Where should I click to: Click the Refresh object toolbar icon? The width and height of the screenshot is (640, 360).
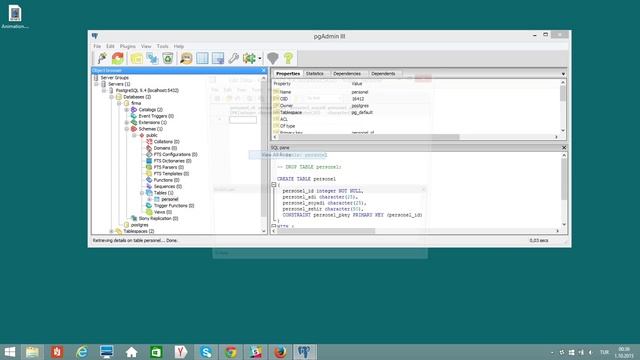tap(118, 58)
